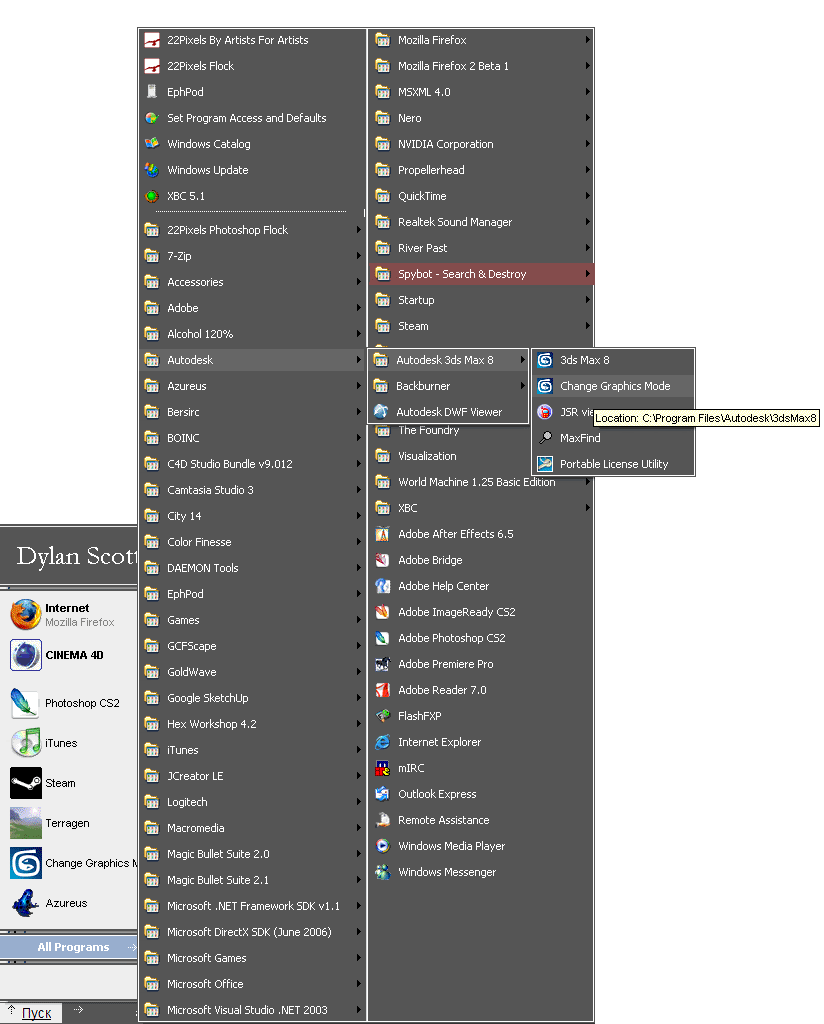
Task: Click the Internet Explorer icon
Action: click(x=383, y=743)
